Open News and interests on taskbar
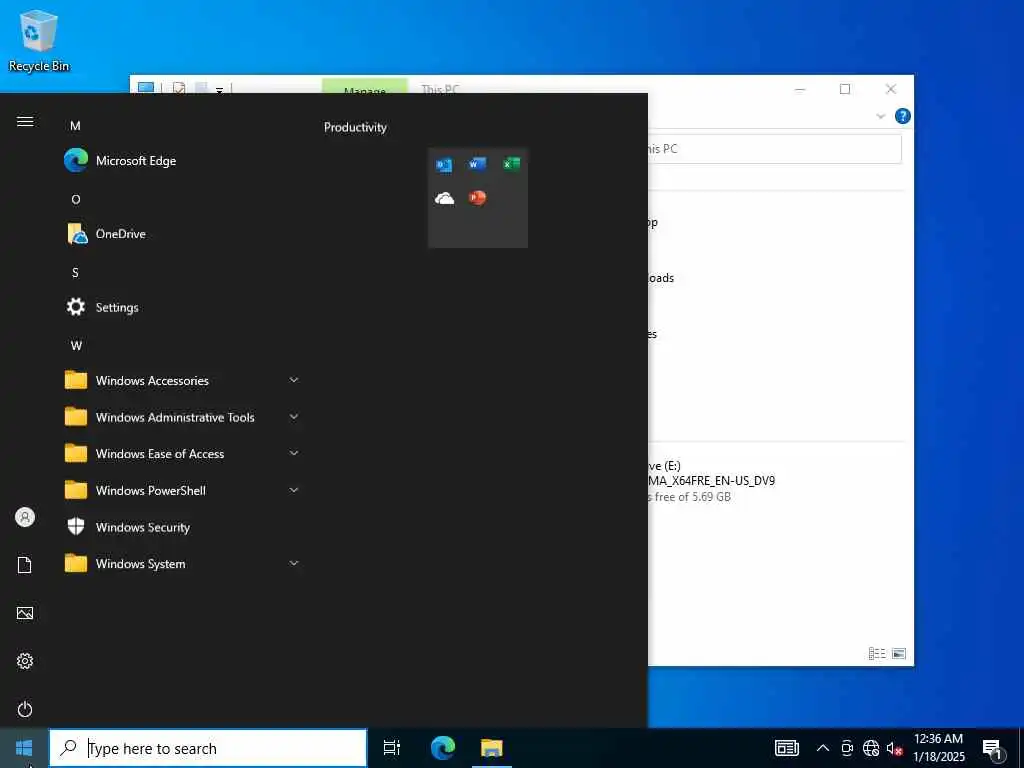 point(786,748)
